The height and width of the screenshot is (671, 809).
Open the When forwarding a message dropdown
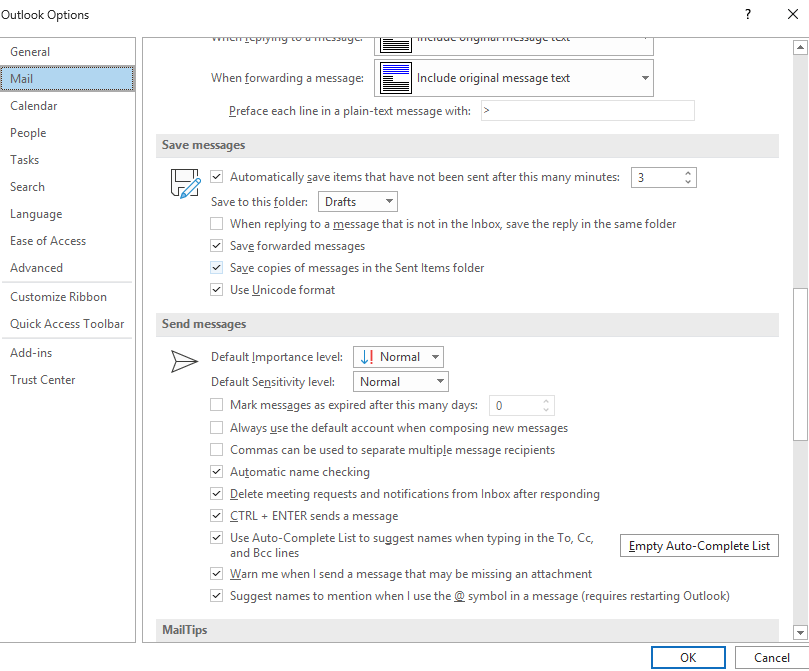point(514,78)
